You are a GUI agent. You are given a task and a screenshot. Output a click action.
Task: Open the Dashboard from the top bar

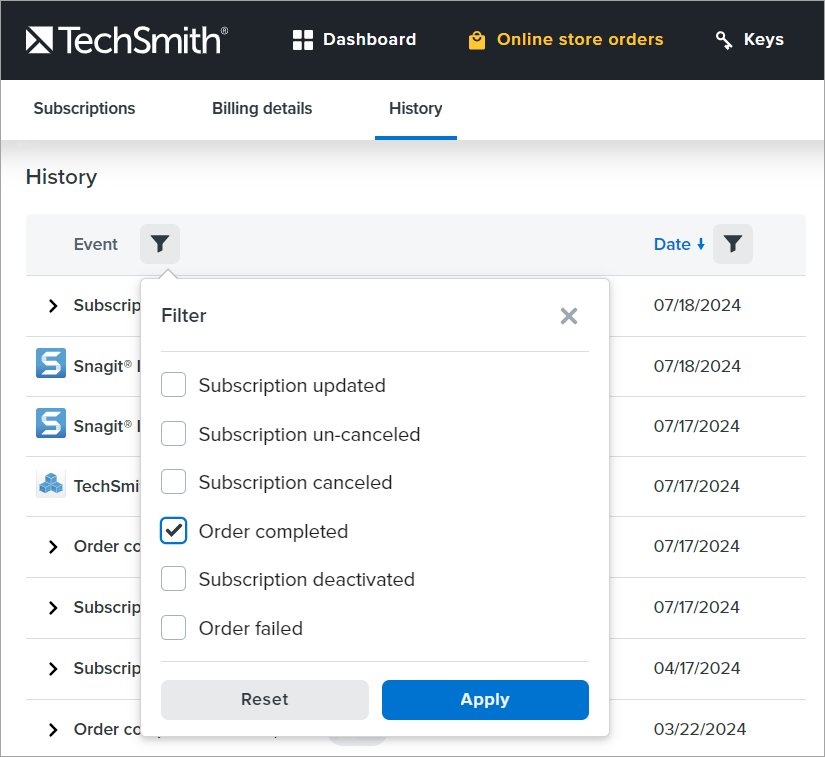click(354, 40)
